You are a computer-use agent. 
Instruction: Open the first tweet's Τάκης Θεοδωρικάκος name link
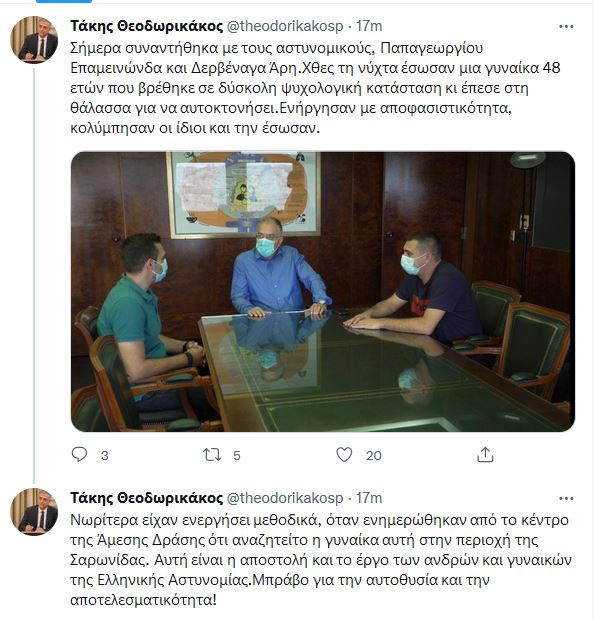[146, 26]
